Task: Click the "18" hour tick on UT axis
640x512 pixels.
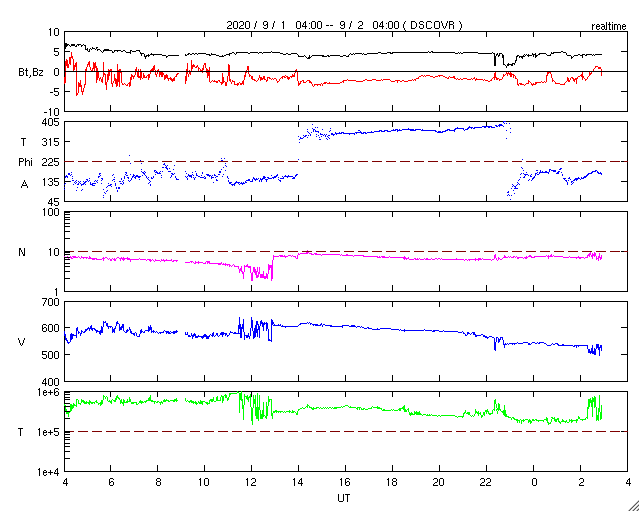Action: tap(392, 483)
